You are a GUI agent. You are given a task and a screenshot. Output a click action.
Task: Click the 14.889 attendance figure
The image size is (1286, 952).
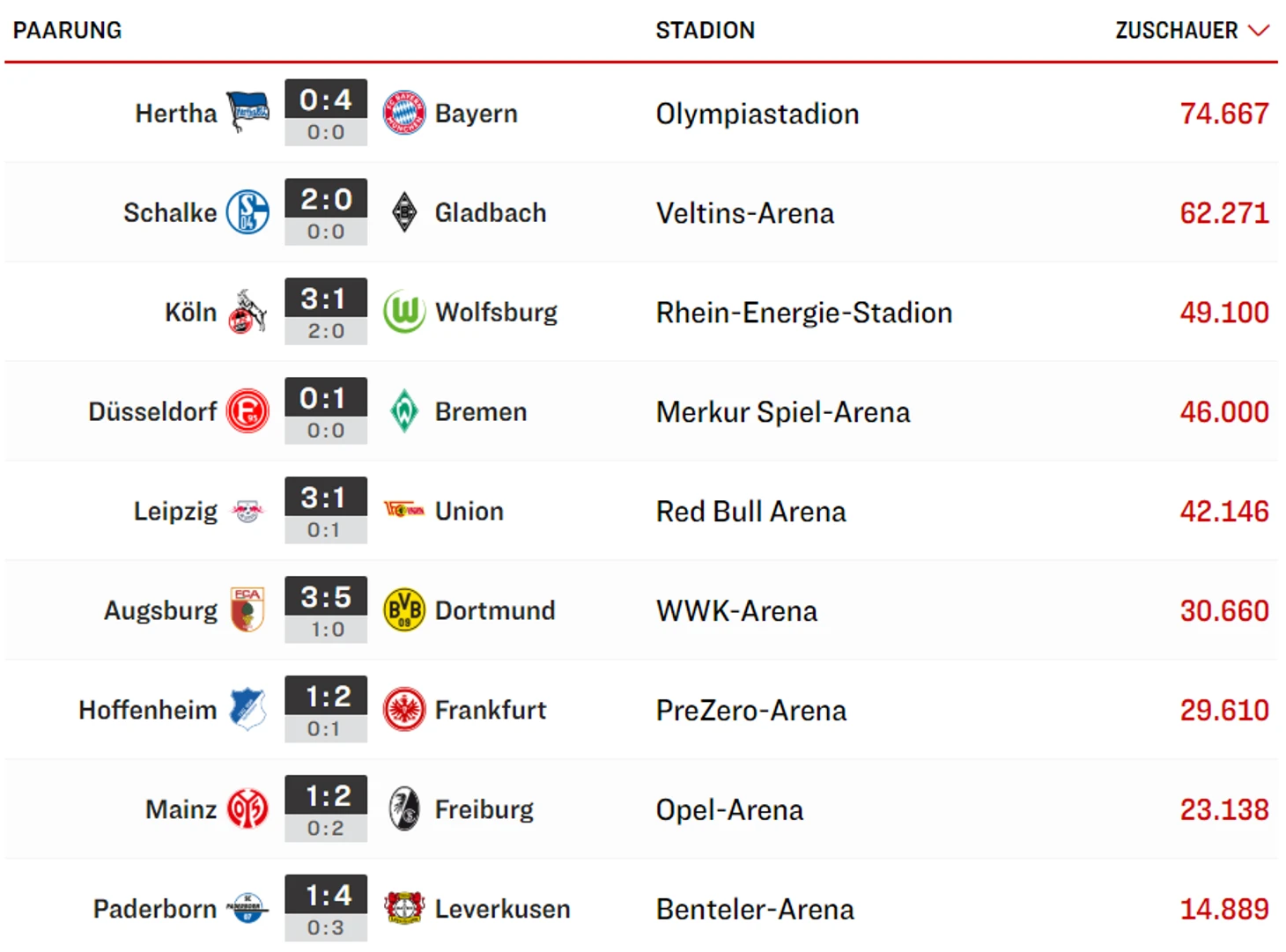(x=1223, y=909)
